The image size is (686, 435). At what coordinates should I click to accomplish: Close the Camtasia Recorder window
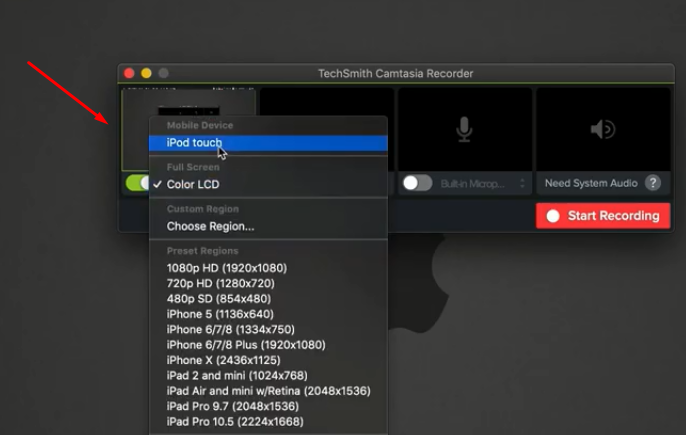click(x=129, y=73)
